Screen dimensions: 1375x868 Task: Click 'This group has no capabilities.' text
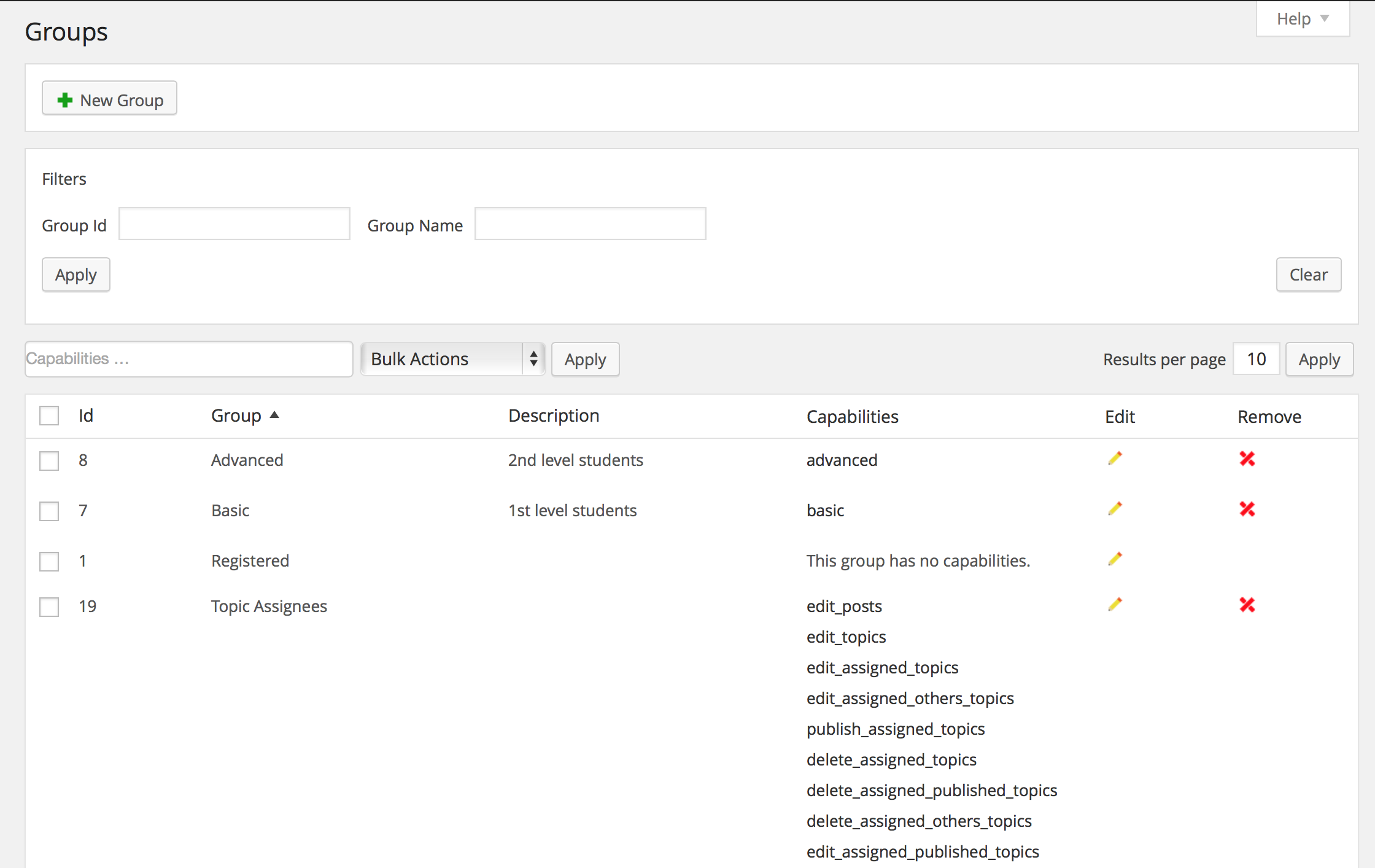918,560
